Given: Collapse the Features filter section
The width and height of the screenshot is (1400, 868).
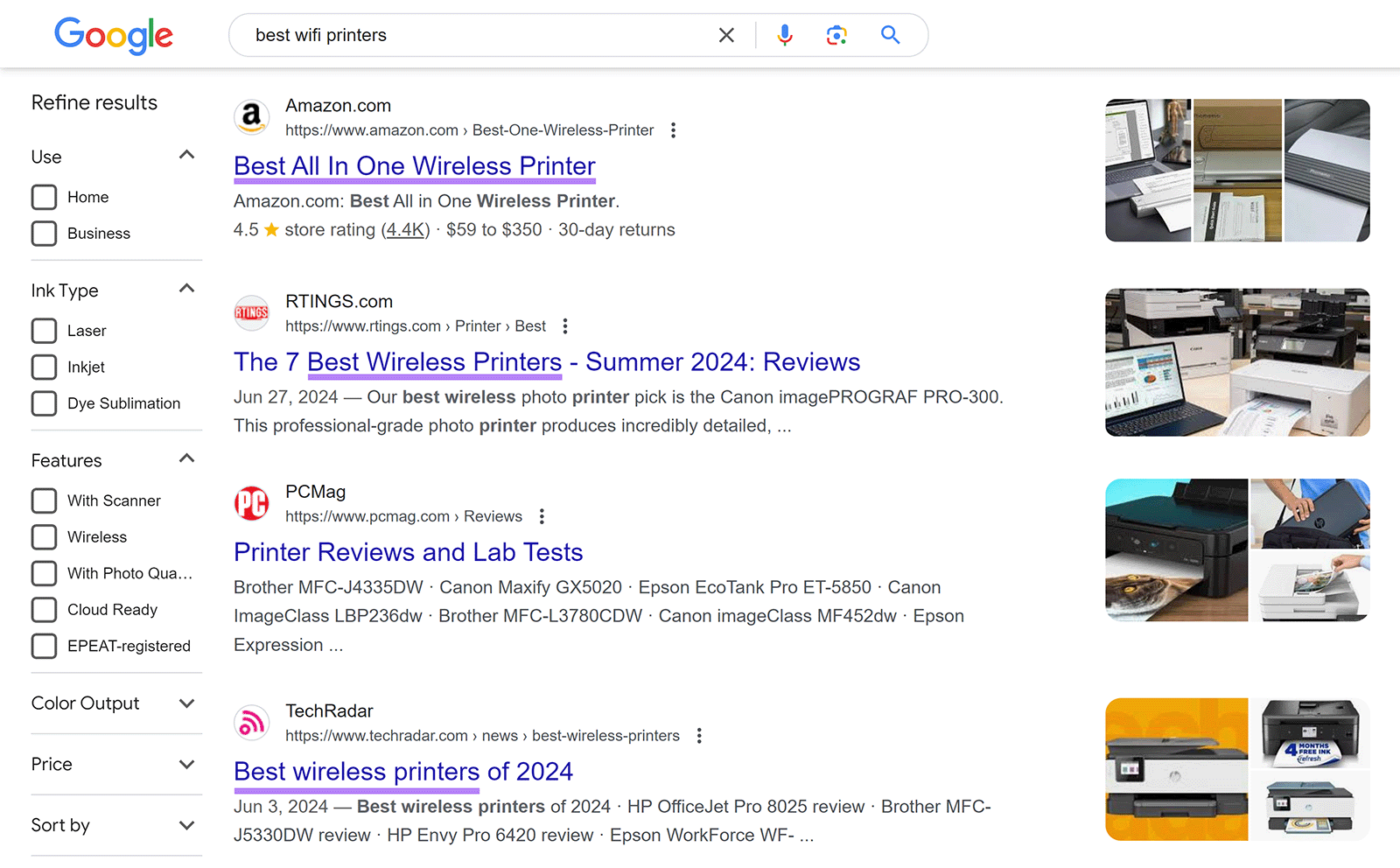Looking at the screenshot, I should click(x=186, y=458).
